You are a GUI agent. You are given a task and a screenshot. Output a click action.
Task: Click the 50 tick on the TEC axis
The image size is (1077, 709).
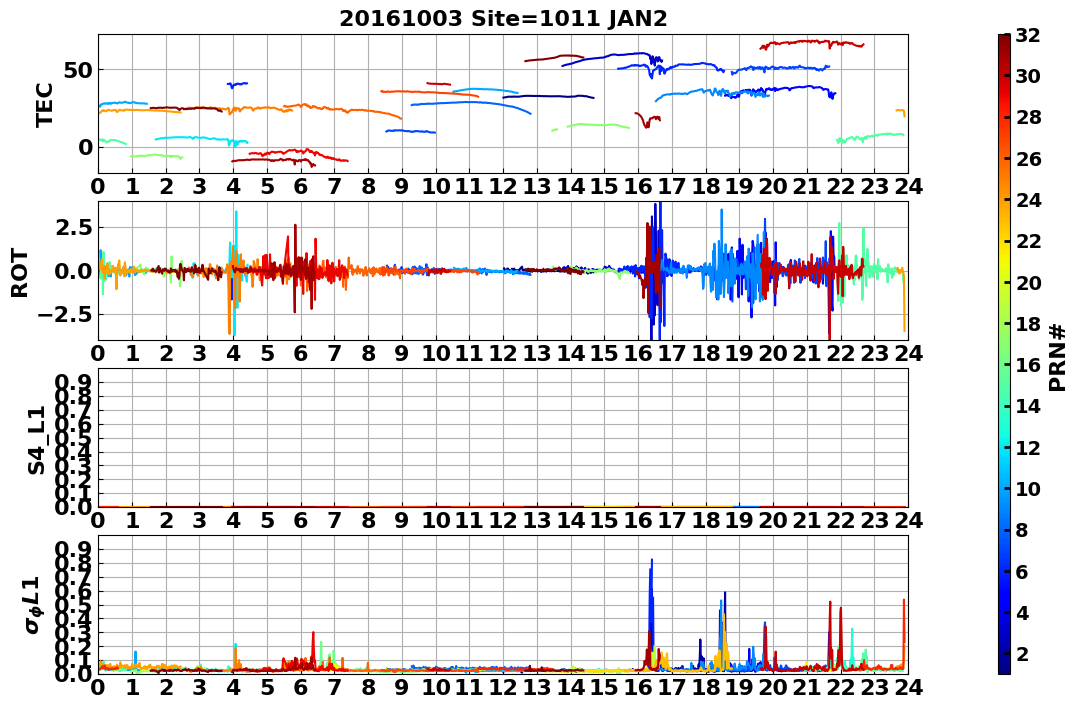[x=78, y=70]
